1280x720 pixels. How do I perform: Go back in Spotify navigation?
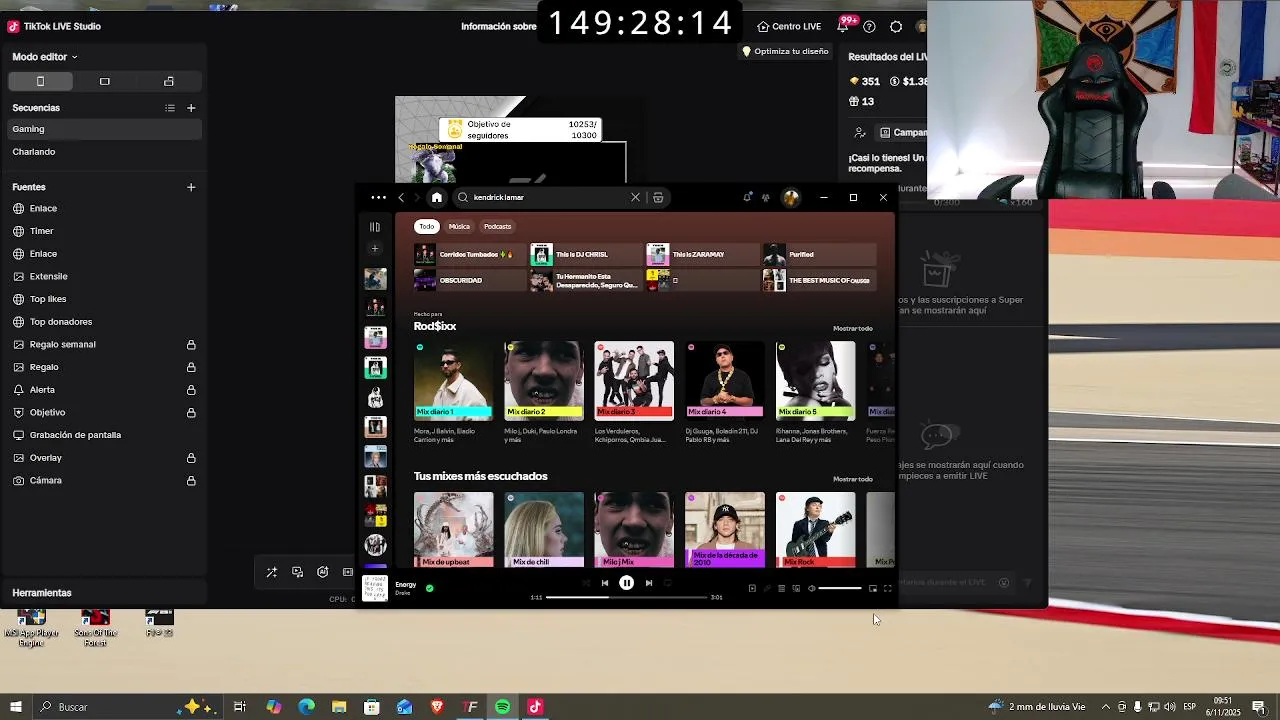(401, 197)
